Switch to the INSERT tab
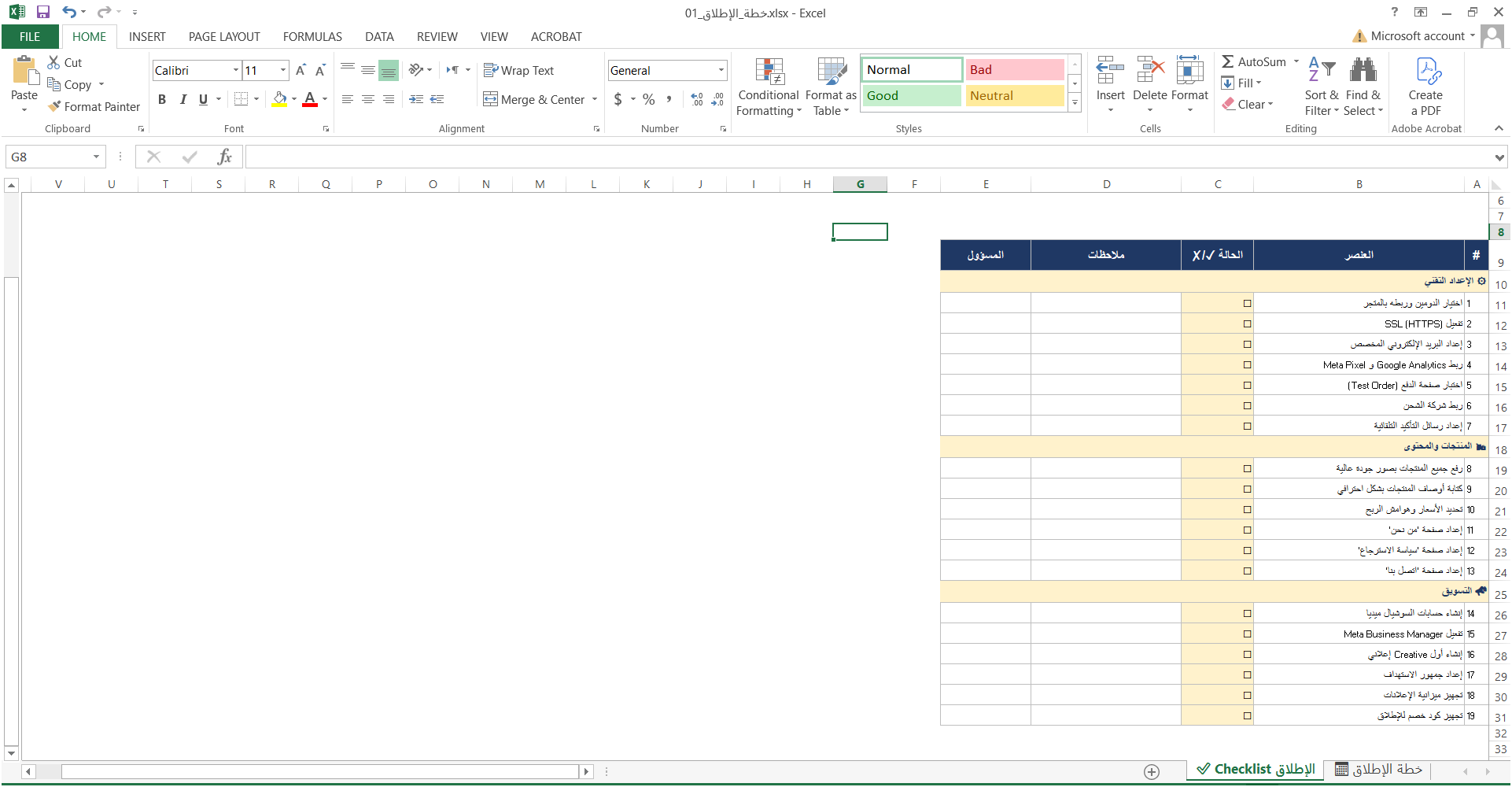The height and width of the screenshot is (787, 1512). click(147, 36)
